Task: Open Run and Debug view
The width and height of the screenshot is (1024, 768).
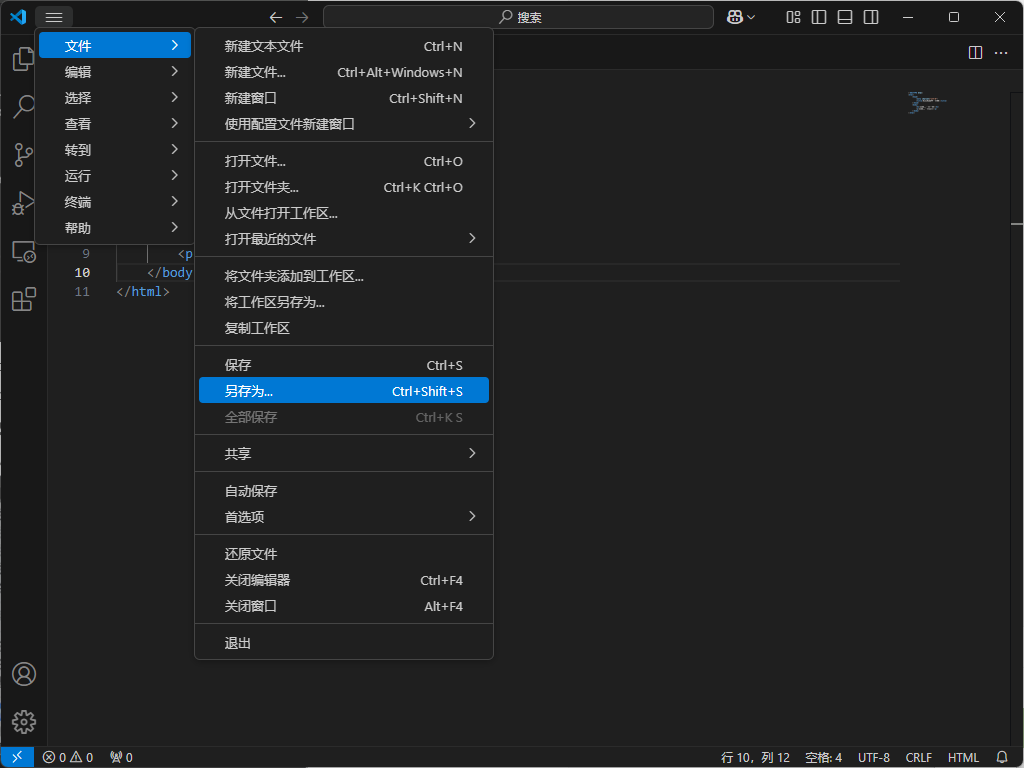Action: 24,203
